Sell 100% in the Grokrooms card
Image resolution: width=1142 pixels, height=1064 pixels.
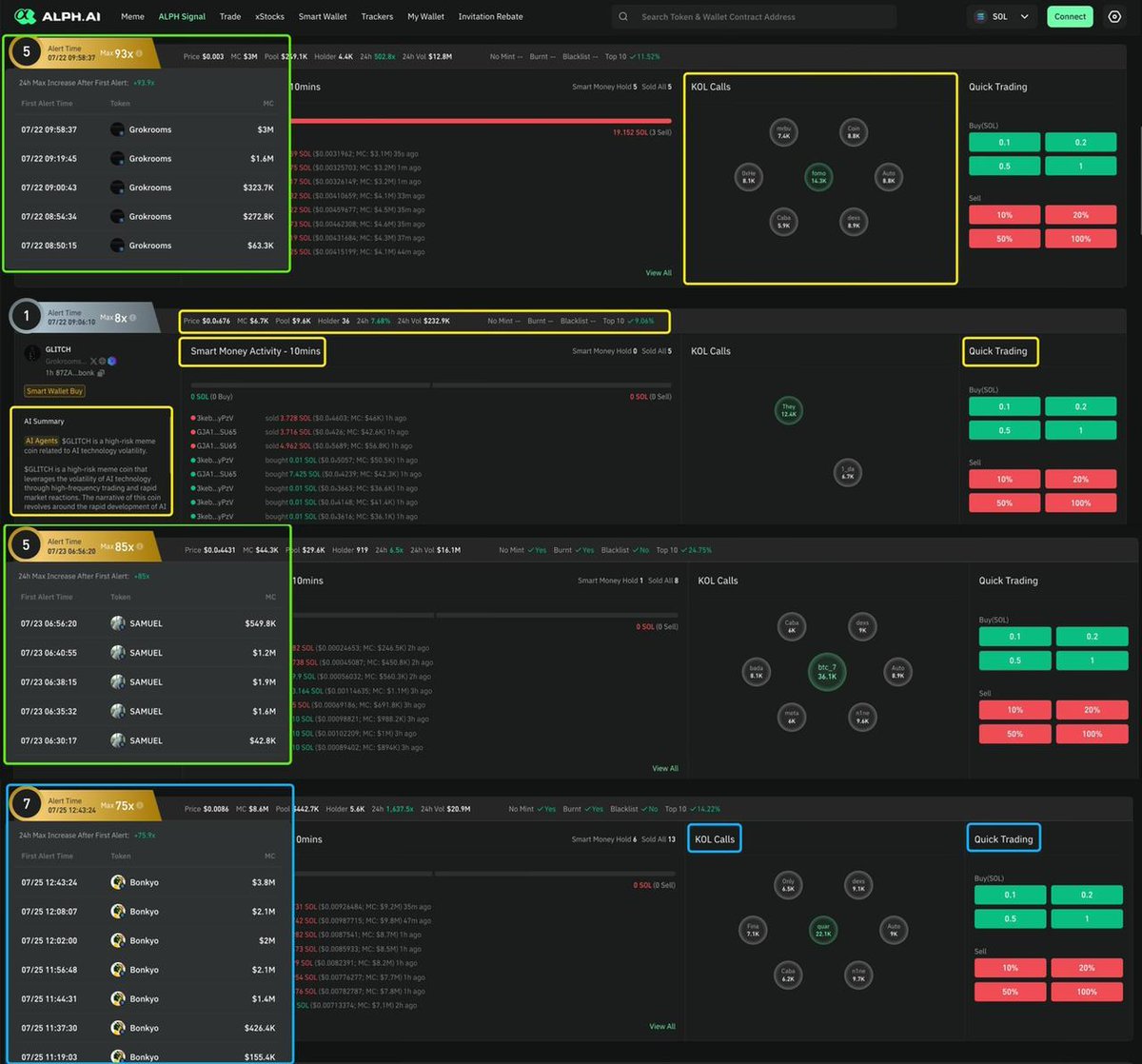(1080, 239)
